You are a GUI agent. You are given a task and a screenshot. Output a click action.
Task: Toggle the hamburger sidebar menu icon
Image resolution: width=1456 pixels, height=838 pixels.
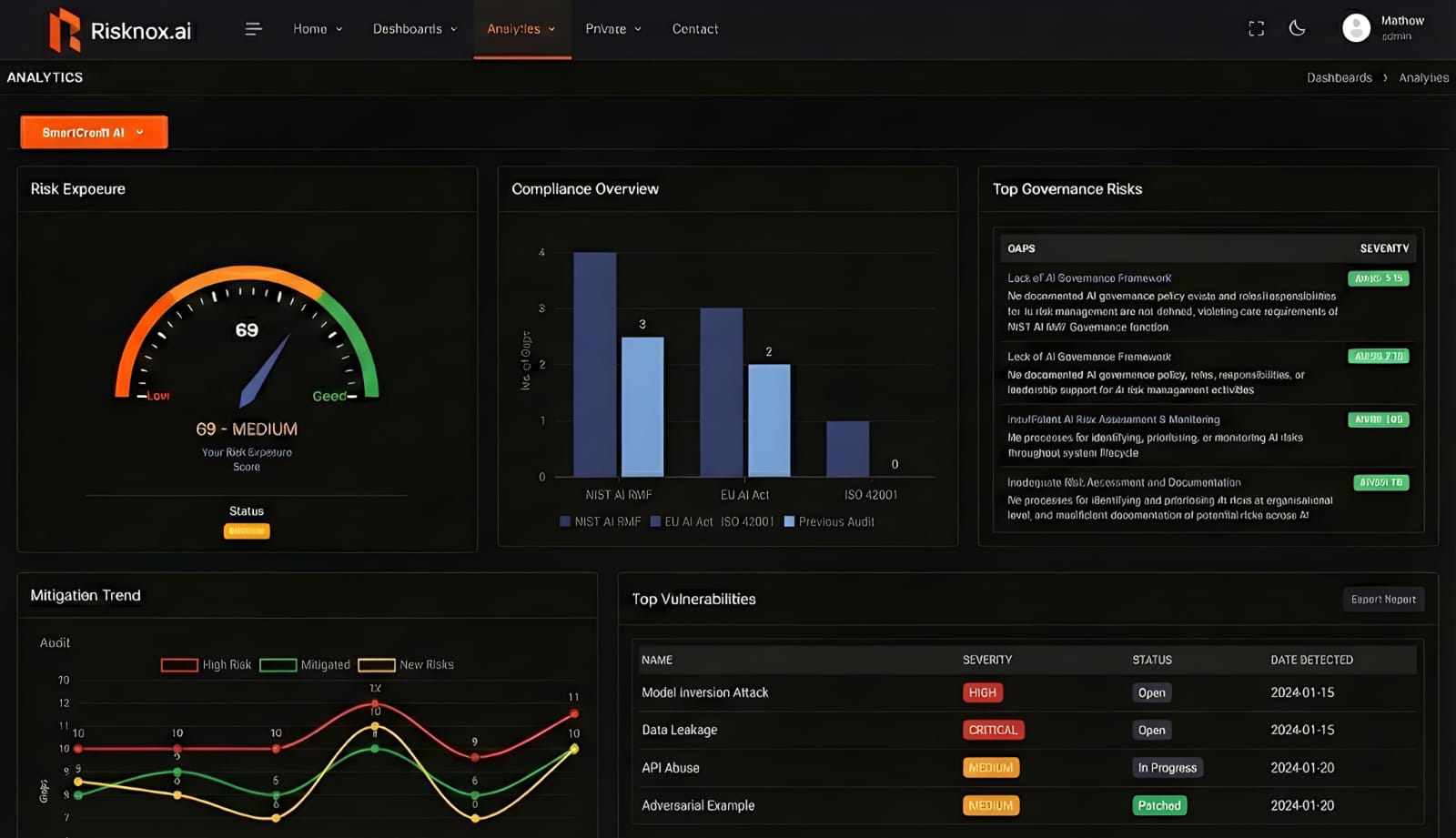click(253, 29)
